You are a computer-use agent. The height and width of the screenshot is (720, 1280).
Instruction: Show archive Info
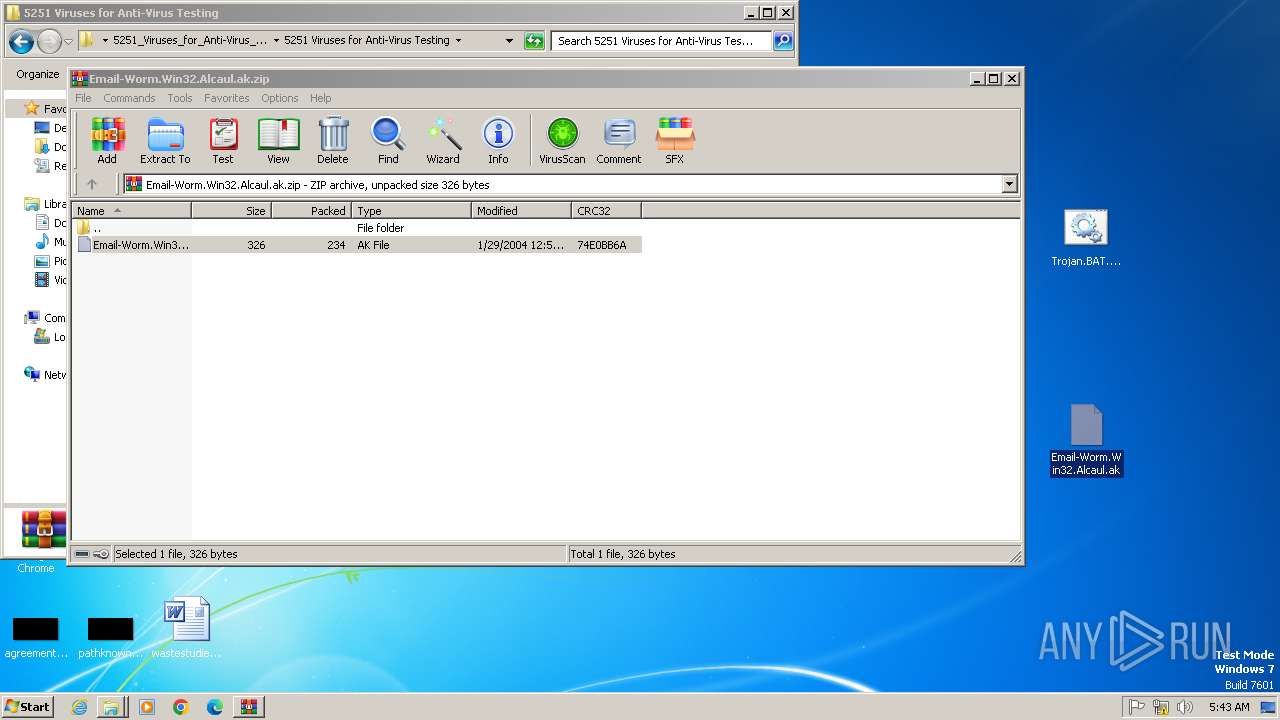point(498,141)
